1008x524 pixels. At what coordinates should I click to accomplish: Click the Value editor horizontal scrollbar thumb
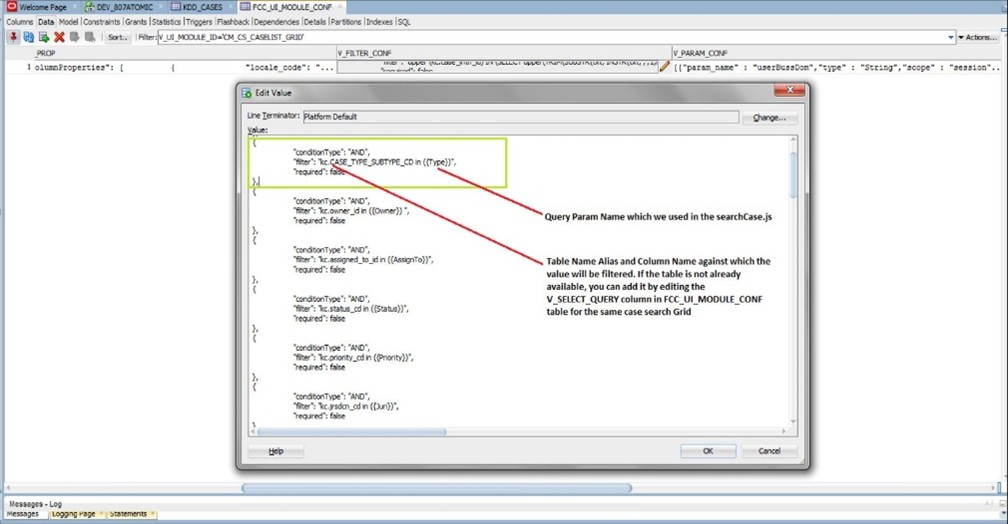pyautogui.click(x=352, y=431)
